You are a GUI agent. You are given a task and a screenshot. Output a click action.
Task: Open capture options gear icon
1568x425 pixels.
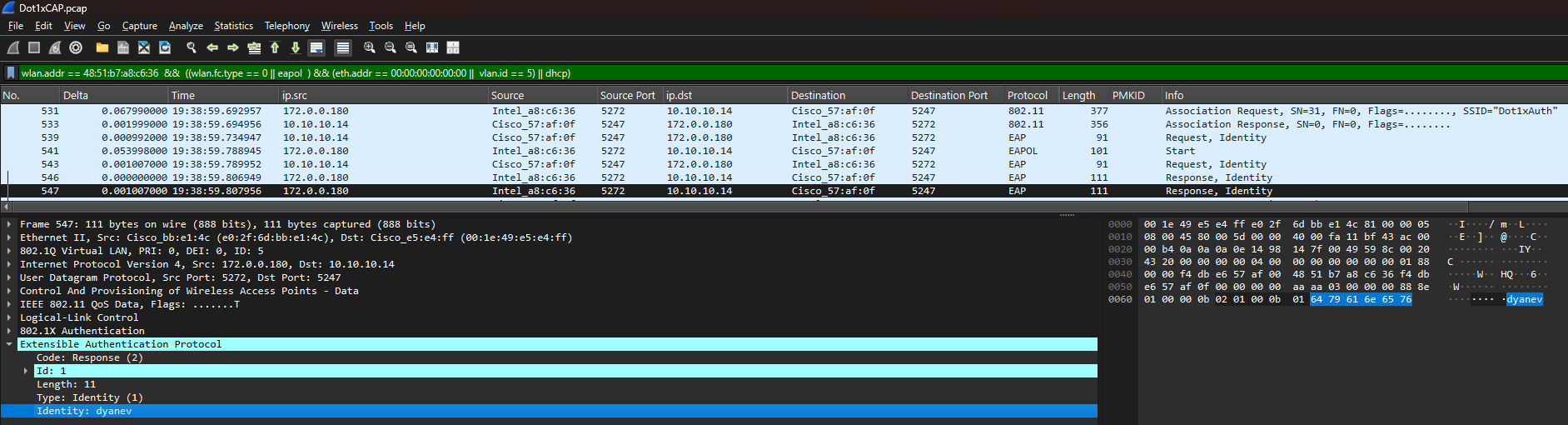click(x=76, y=47)
